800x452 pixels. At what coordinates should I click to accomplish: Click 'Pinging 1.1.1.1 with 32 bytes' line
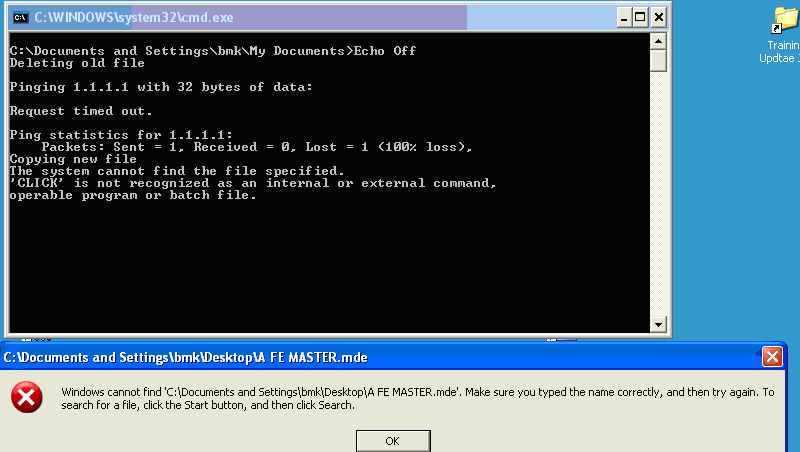[161, 87]
